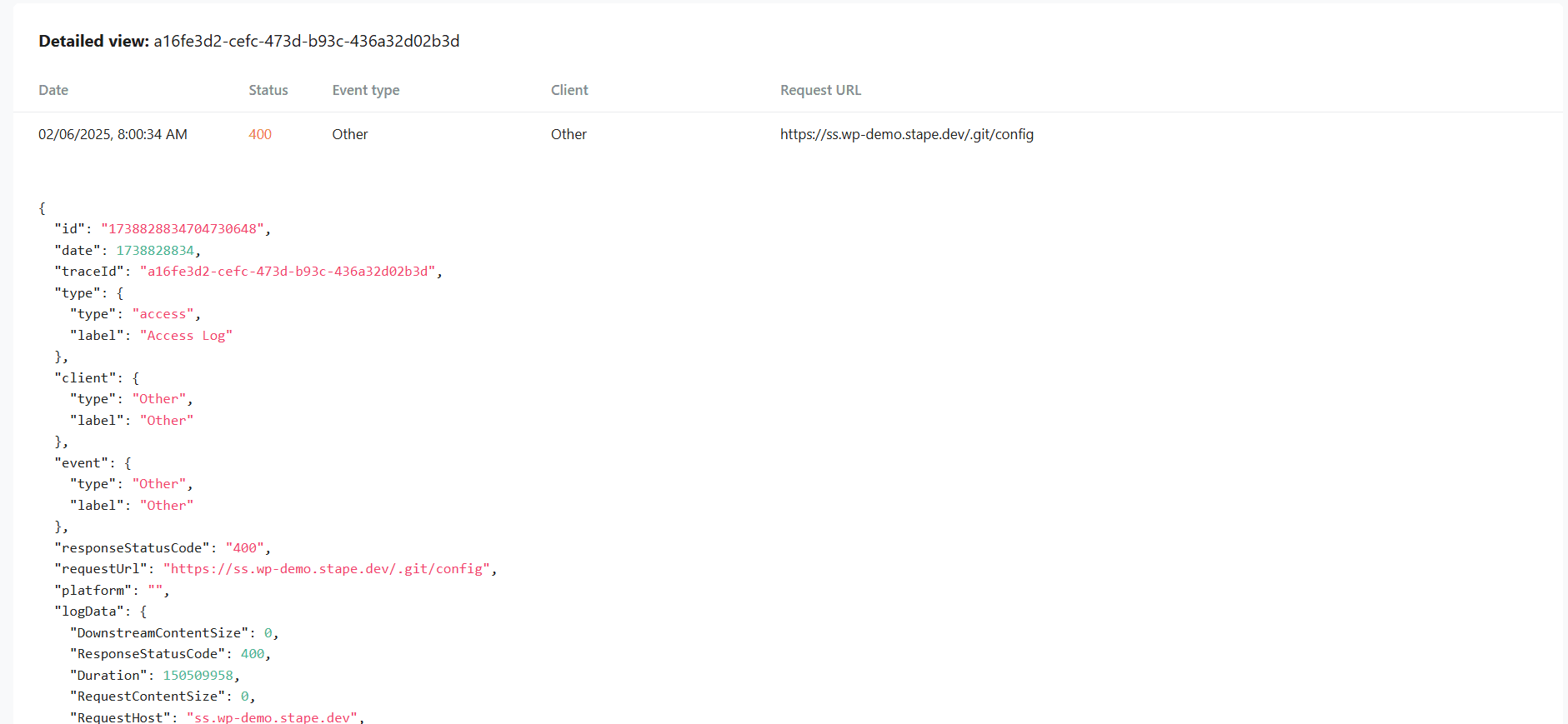
Task: Click Other in the Event type column
Action: pos(350,134)
